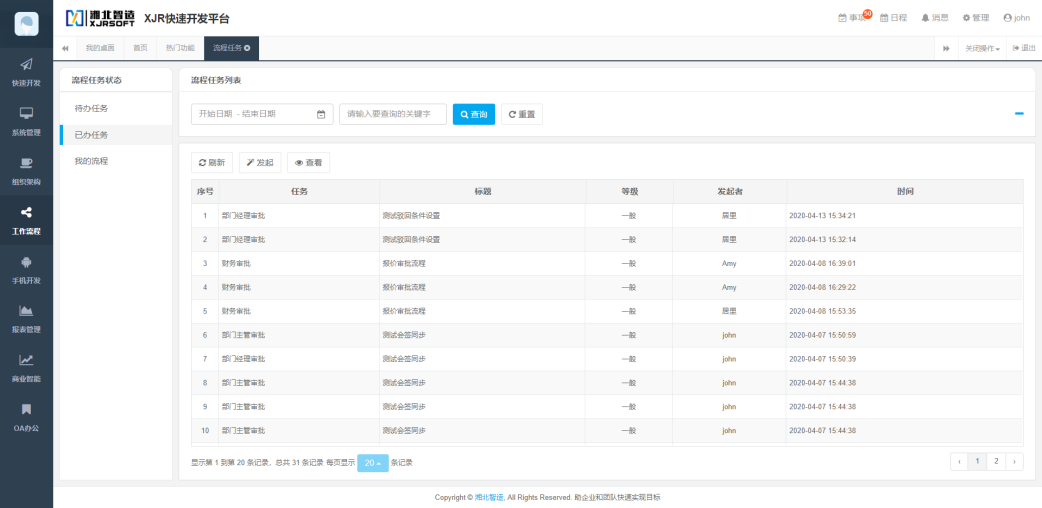Select the row timestamped 2020-04-08 15:53:35
The width and height of the screenshot is (1042, 508).
click(607, 311)
